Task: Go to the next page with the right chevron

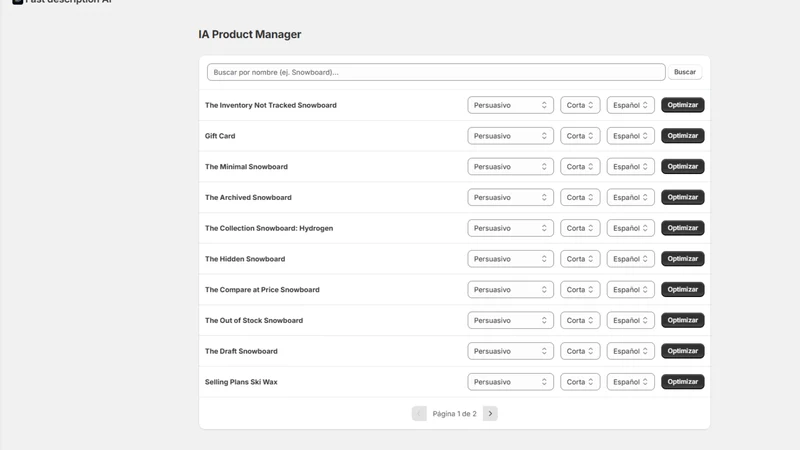Action: coord(490,413)
